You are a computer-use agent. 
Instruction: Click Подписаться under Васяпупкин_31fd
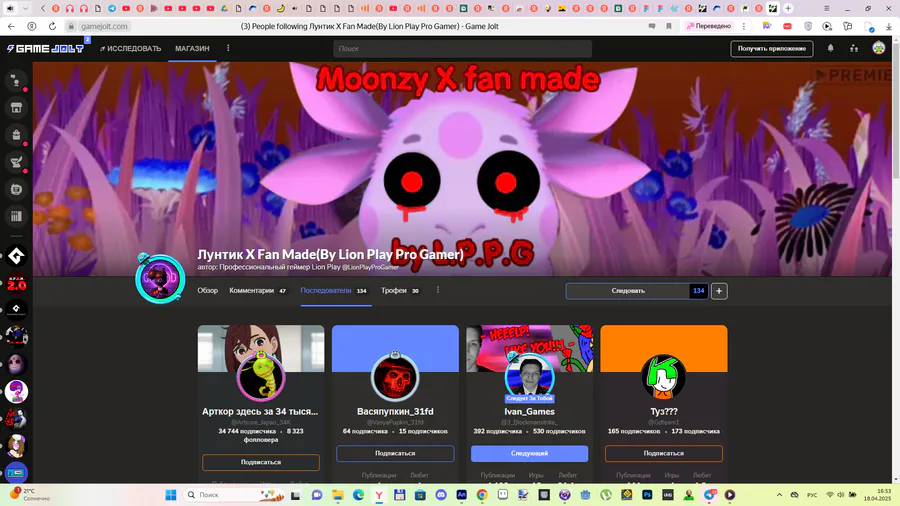pyautogui.click(x=395, y=453)
